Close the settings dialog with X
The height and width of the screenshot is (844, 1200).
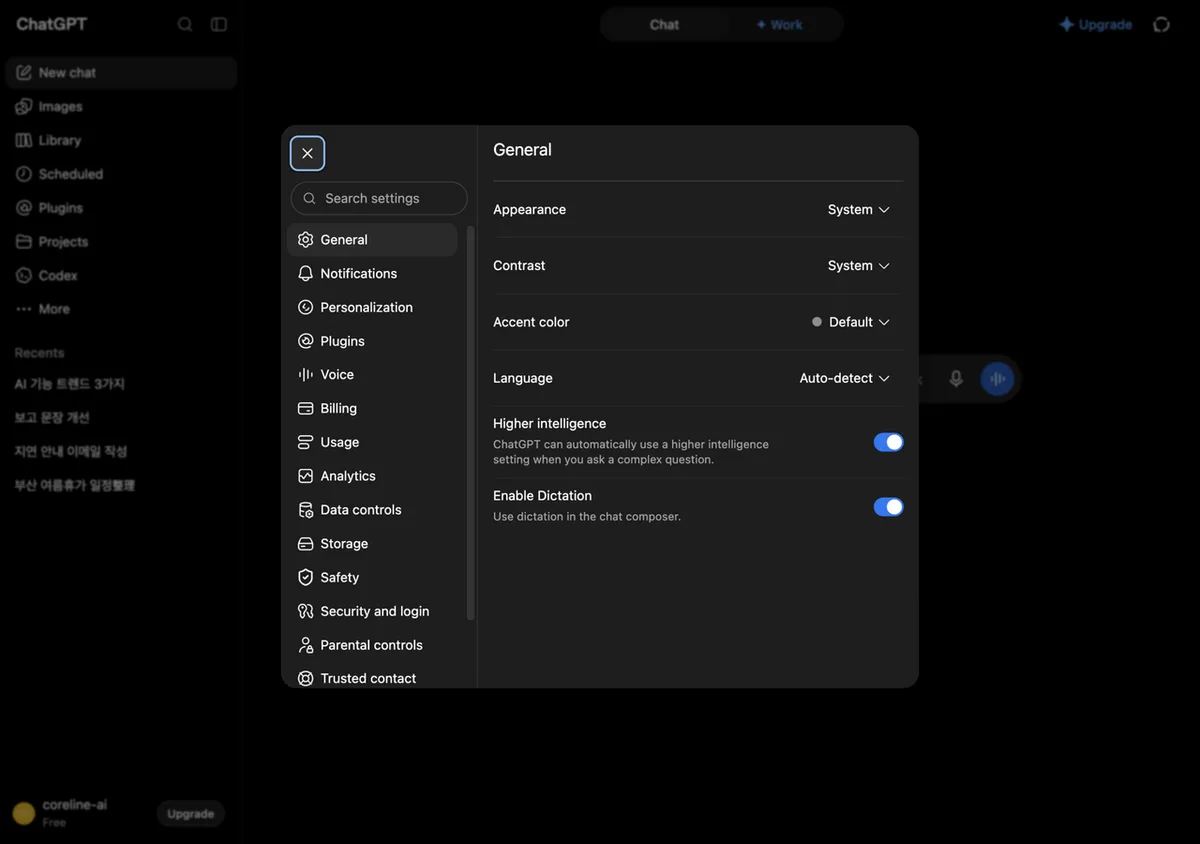click(x=307, y=153)
